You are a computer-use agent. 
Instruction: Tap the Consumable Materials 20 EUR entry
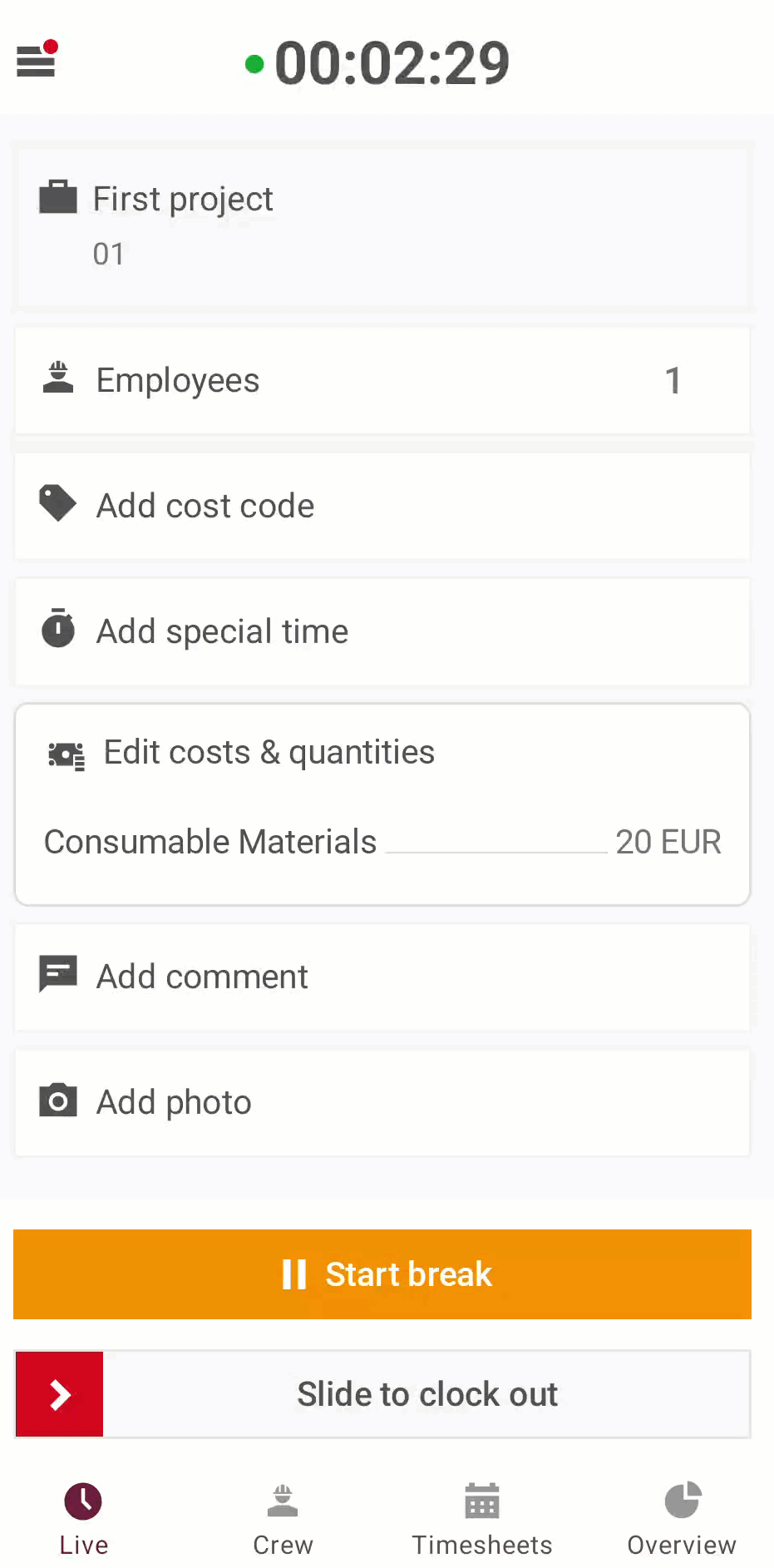tap(382, 842)
